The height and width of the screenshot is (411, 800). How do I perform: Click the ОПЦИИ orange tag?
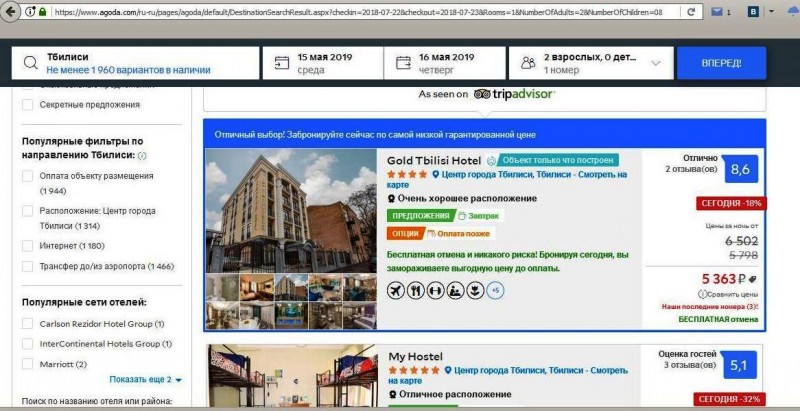406,234
